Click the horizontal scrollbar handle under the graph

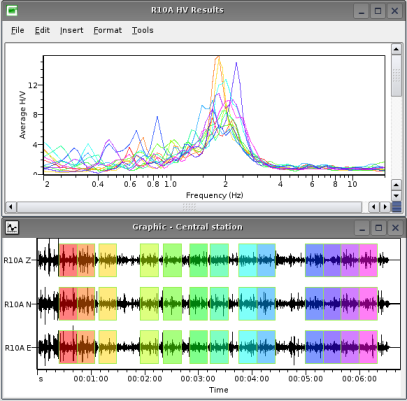pyautogui.click(x=189, y=207)
